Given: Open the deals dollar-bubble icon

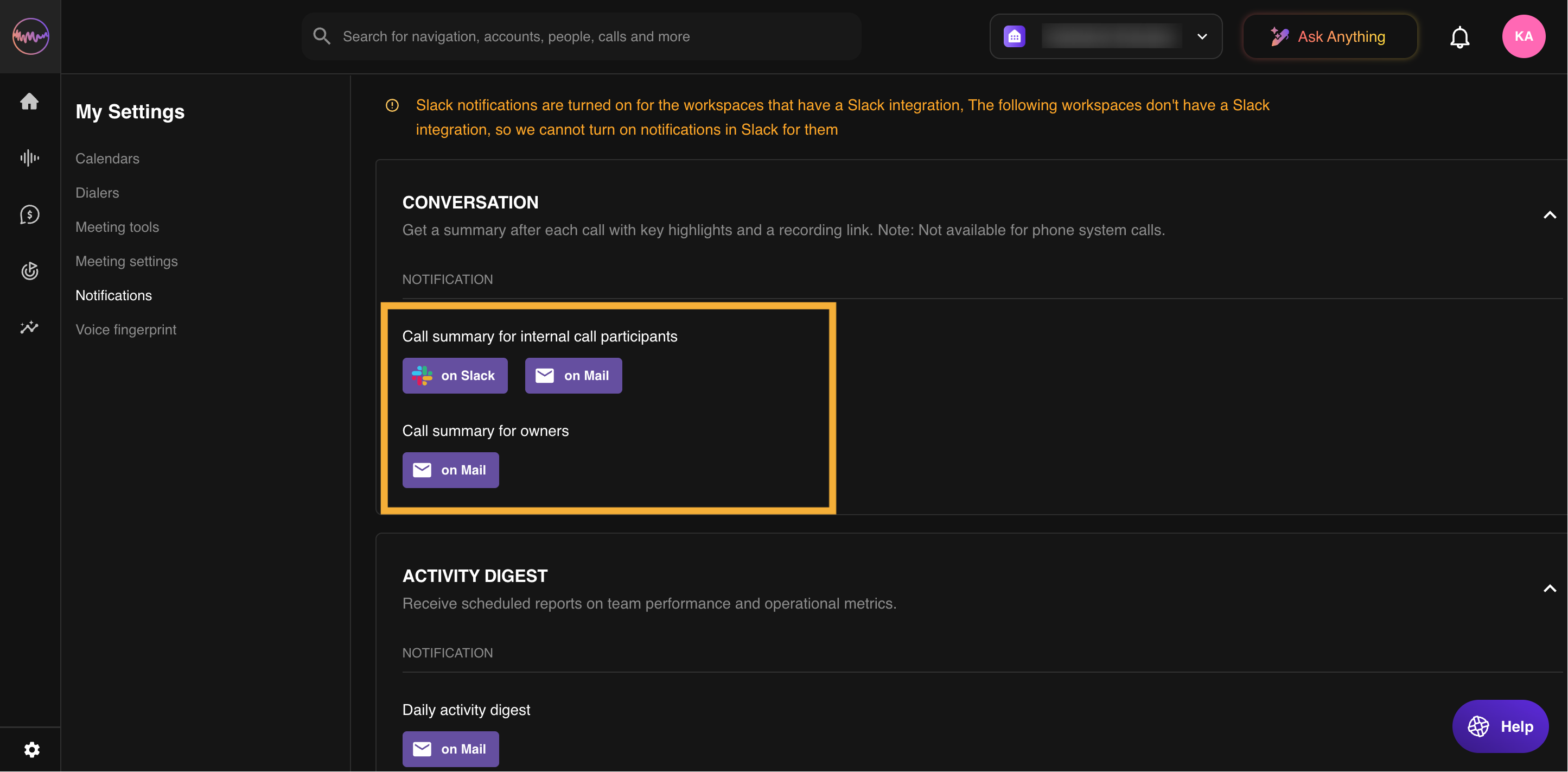Looking at the screenshot, I should pyautogui.click(x=29, y=214).
